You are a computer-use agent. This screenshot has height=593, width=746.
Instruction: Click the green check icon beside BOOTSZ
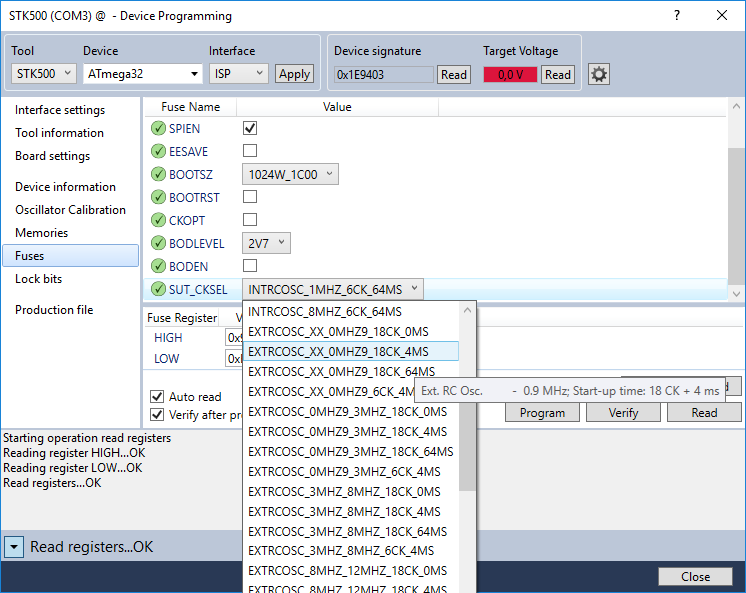click(158, 174)
